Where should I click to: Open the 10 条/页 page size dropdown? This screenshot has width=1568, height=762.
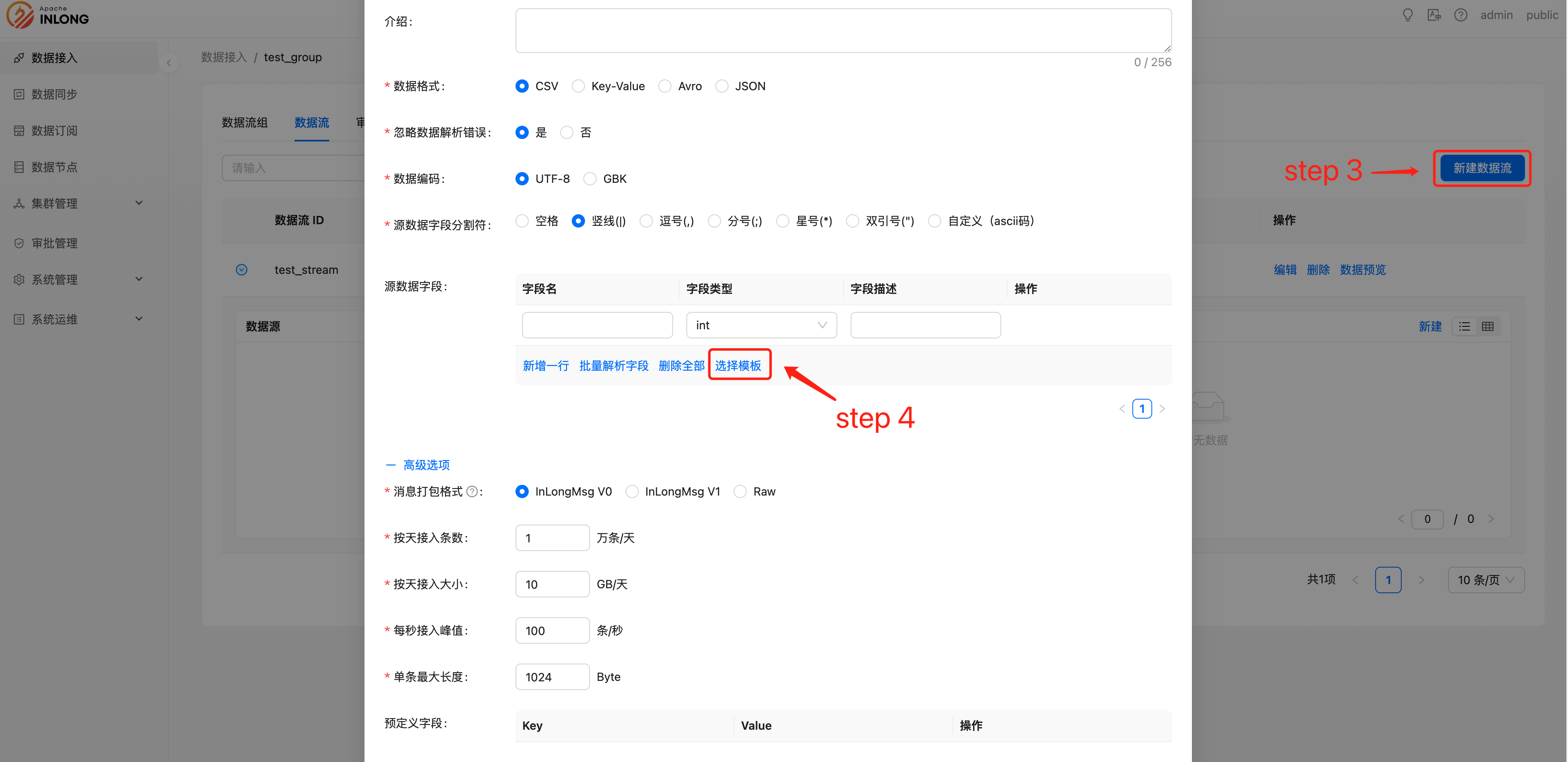point(1485,580)
